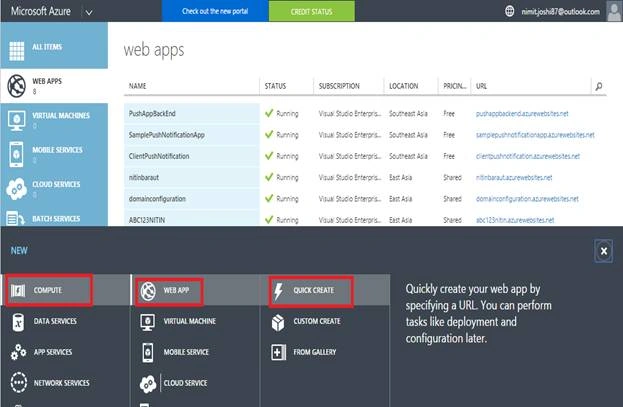Select the SamplePushNotificationApp row
623x407 pixels.
pyautogui.click(x=365, y=135)
